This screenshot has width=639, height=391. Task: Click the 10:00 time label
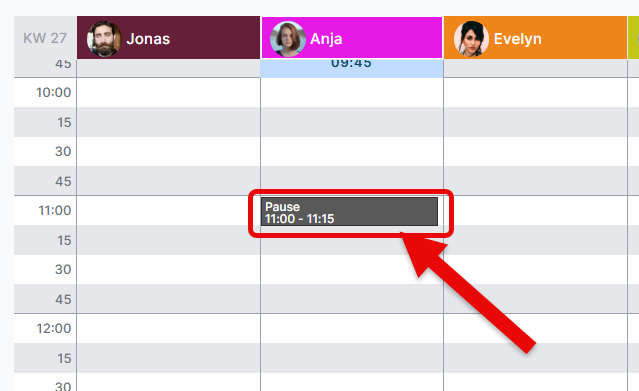[x=54, y=93]
